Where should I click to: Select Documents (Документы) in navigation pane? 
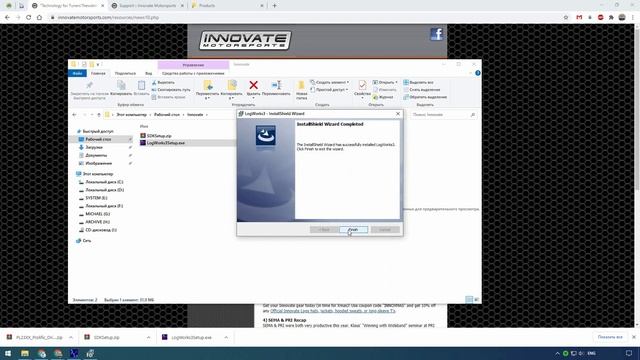tap(96, 156)
